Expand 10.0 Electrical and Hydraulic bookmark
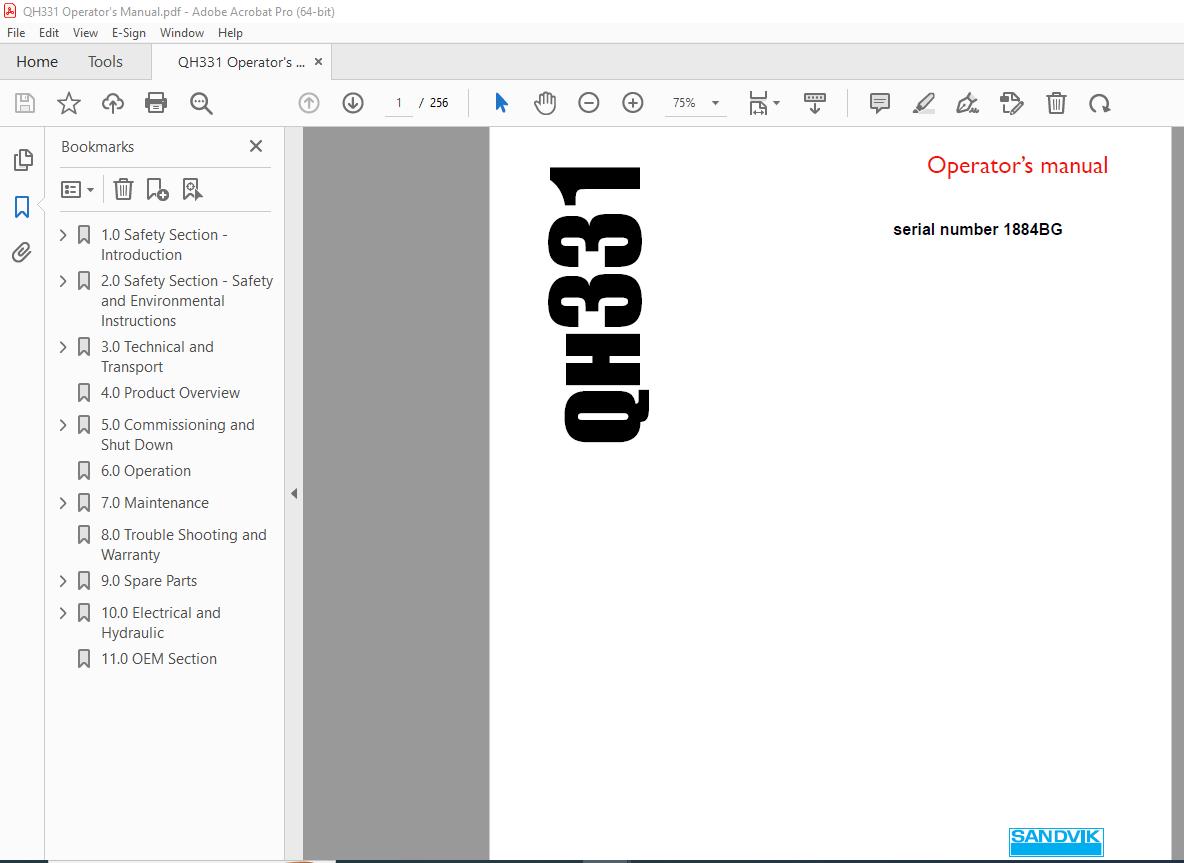Viewport: 1184px width, 863px height. [63, 613]
